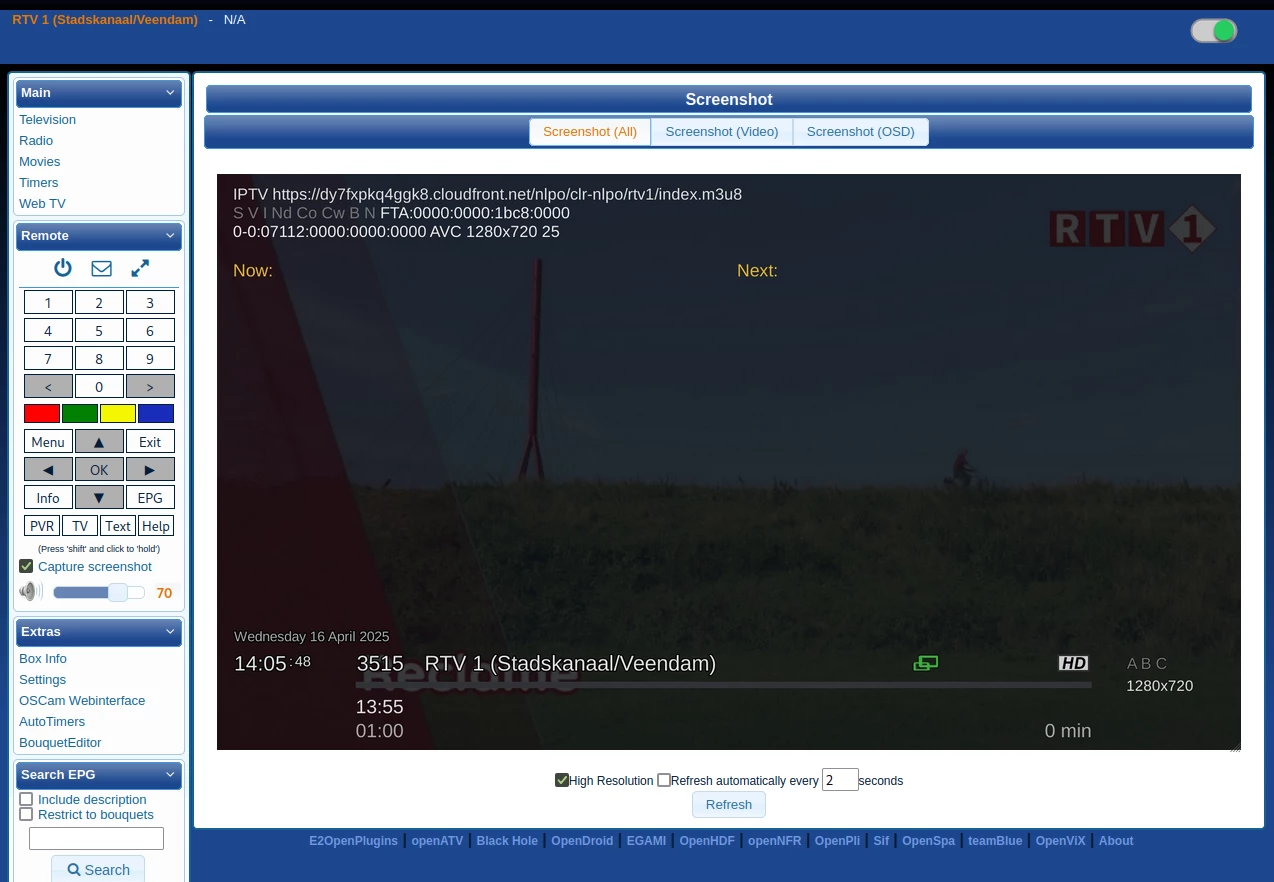Click the Refresh button
1274x882 pixels.
point(729,805)
